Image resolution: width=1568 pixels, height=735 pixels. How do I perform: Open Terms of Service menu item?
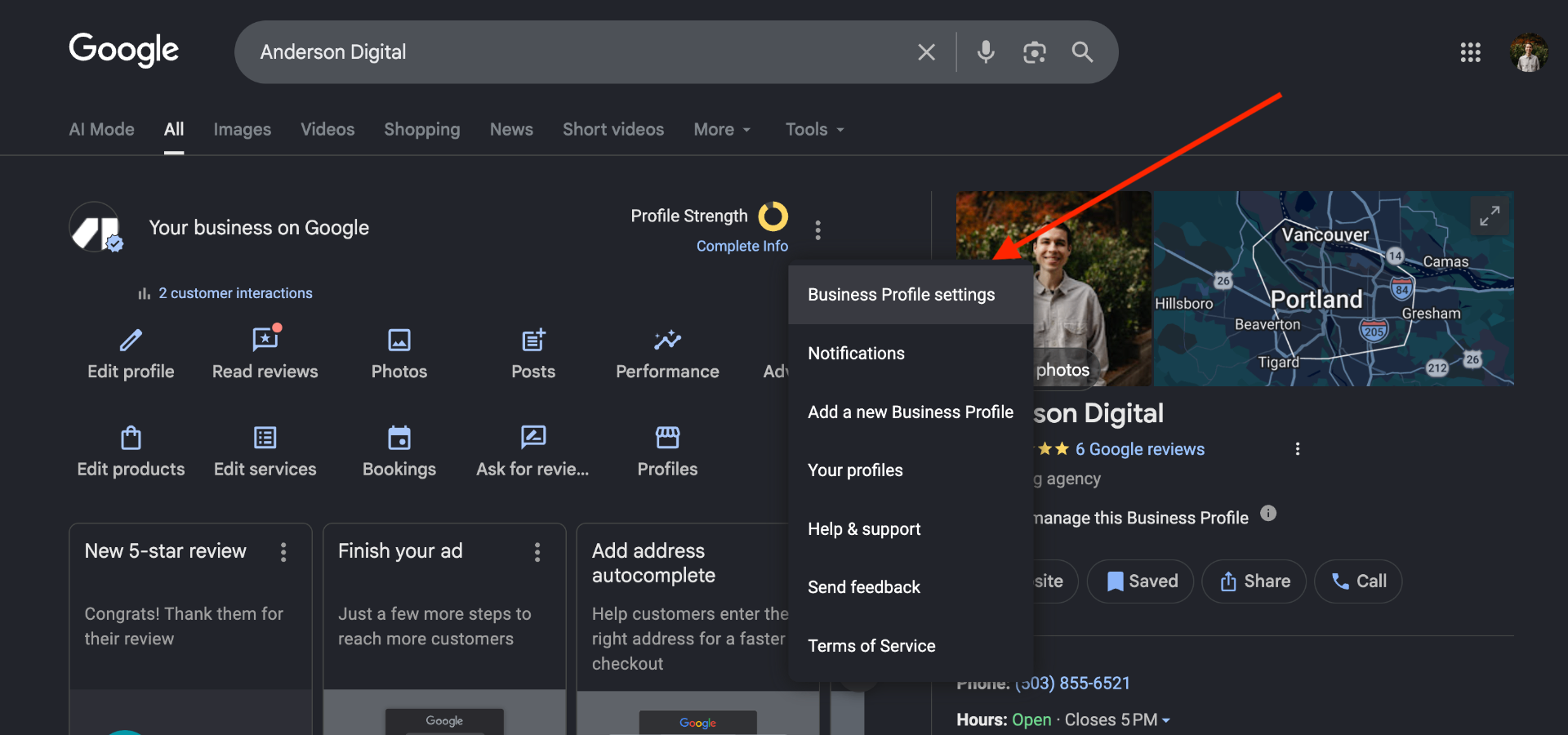pos(911,646)
